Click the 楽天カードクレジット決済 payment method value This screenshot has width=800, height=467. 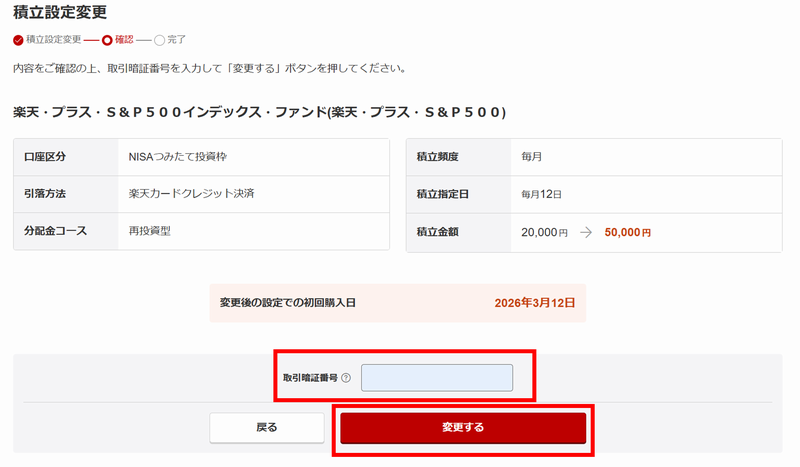point(192,194)
